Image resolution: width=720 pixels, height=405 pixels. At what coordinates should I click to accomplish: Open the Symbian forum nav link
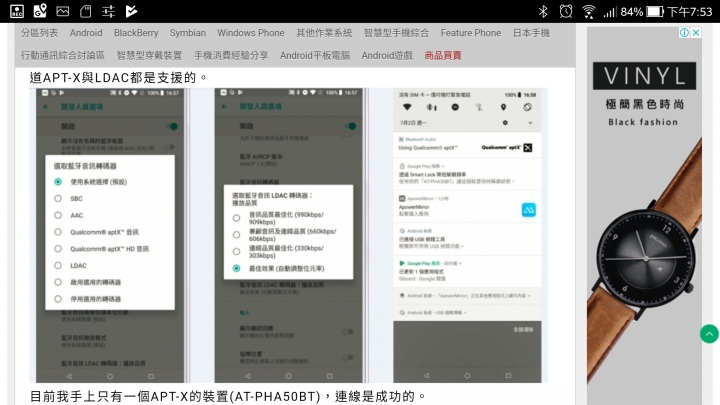[188, 33]
